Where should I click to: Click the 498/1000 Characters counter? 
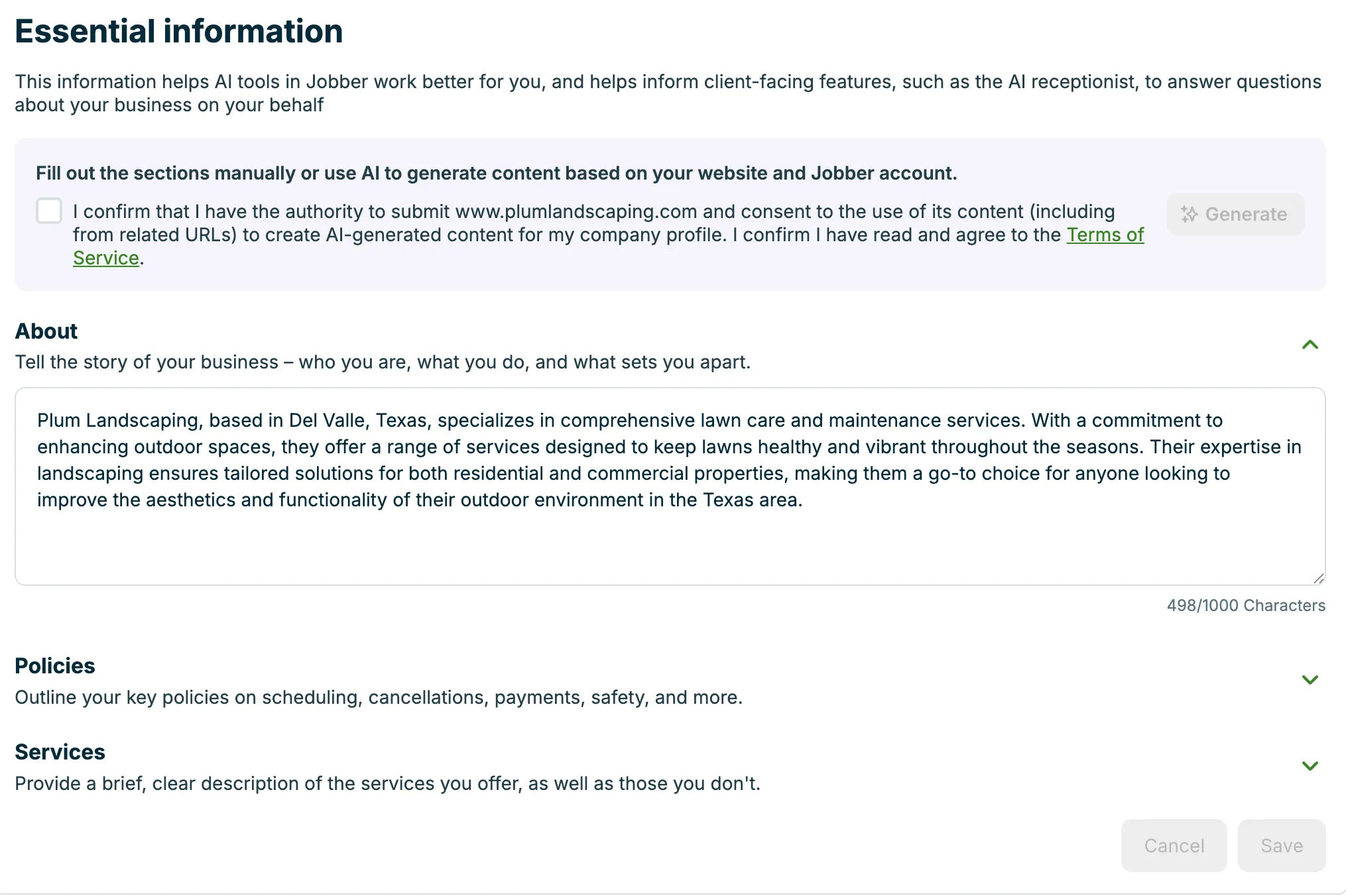[x=1246, y=605]
